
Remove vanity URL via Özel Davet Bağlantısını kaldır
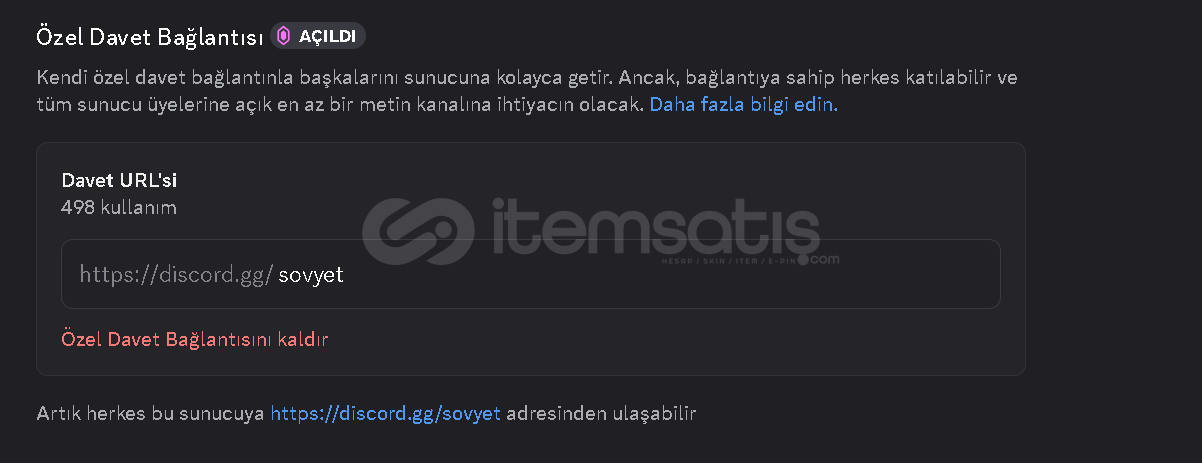pyautogui.click(x=195, y=339)
